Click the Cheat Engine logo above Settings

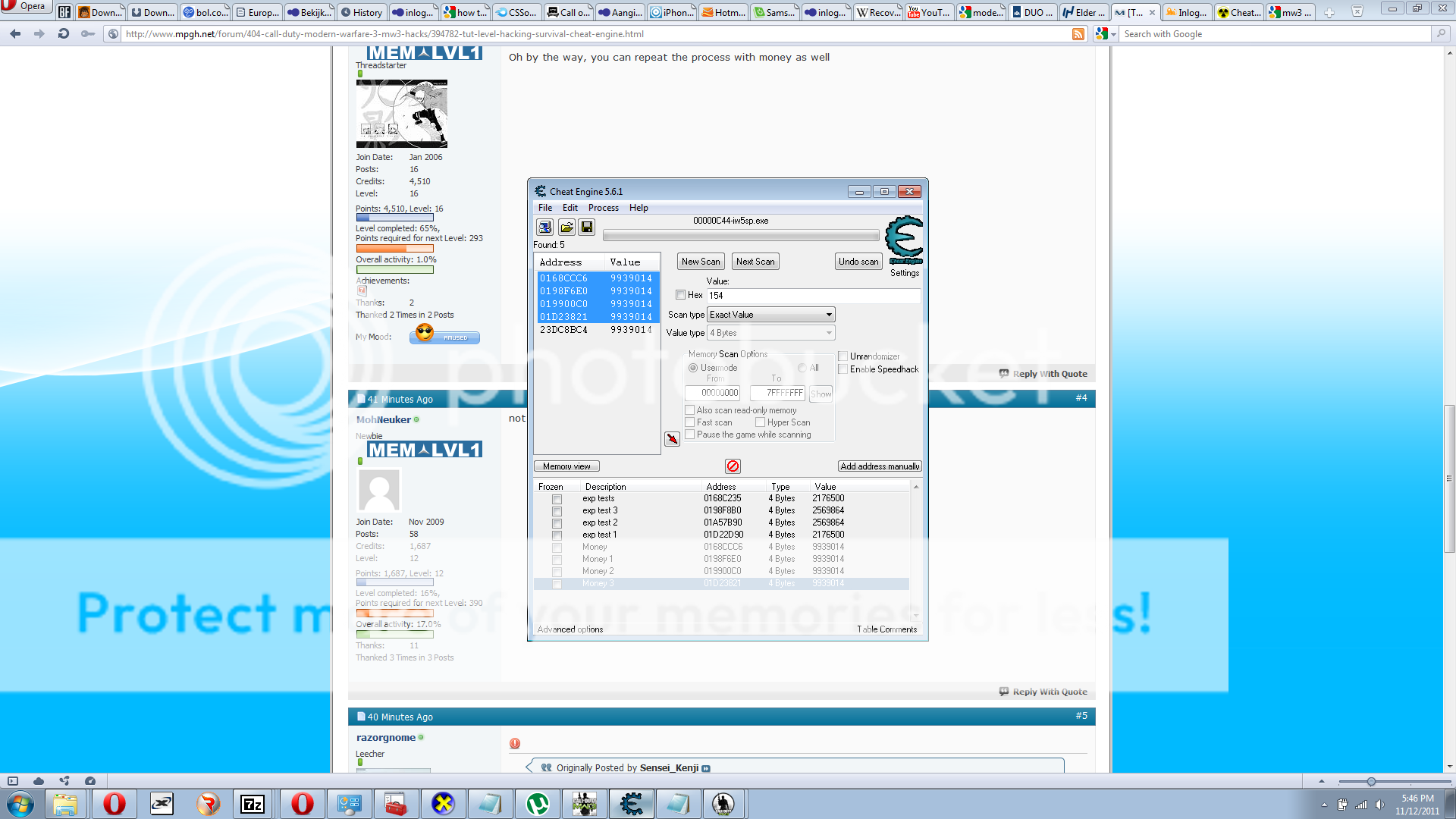pyautogui.click(x=905, y=240)
